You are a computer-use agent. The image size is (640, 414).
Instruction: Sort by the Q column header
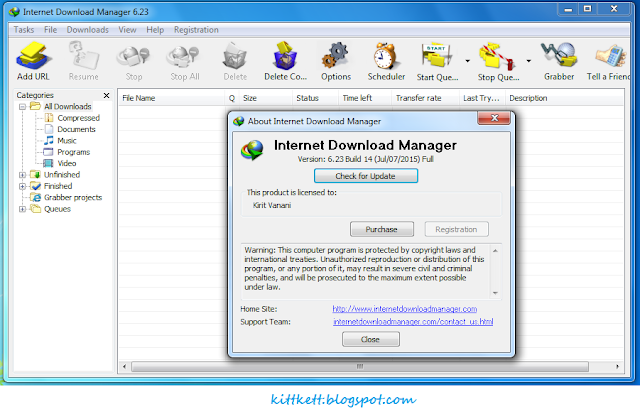click(x=232, y=98)
